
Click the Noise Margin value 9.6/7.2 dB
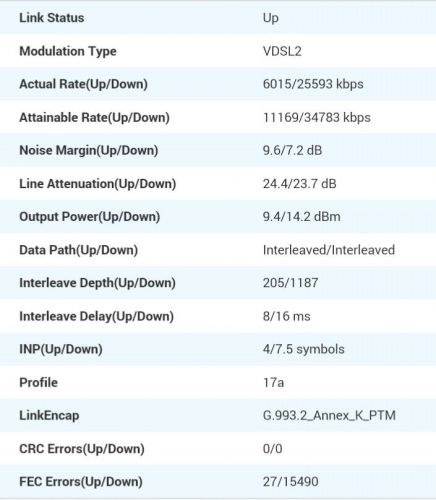pyautogui.click(x=292, y=150)
